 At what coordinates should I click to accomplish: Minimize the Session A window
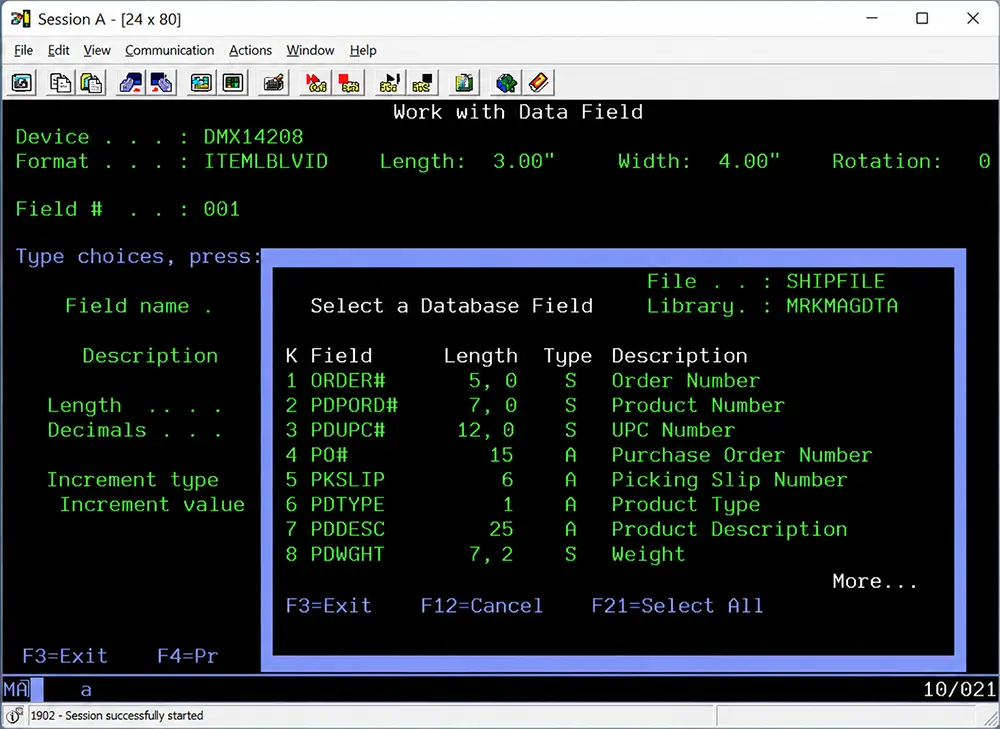872,18
